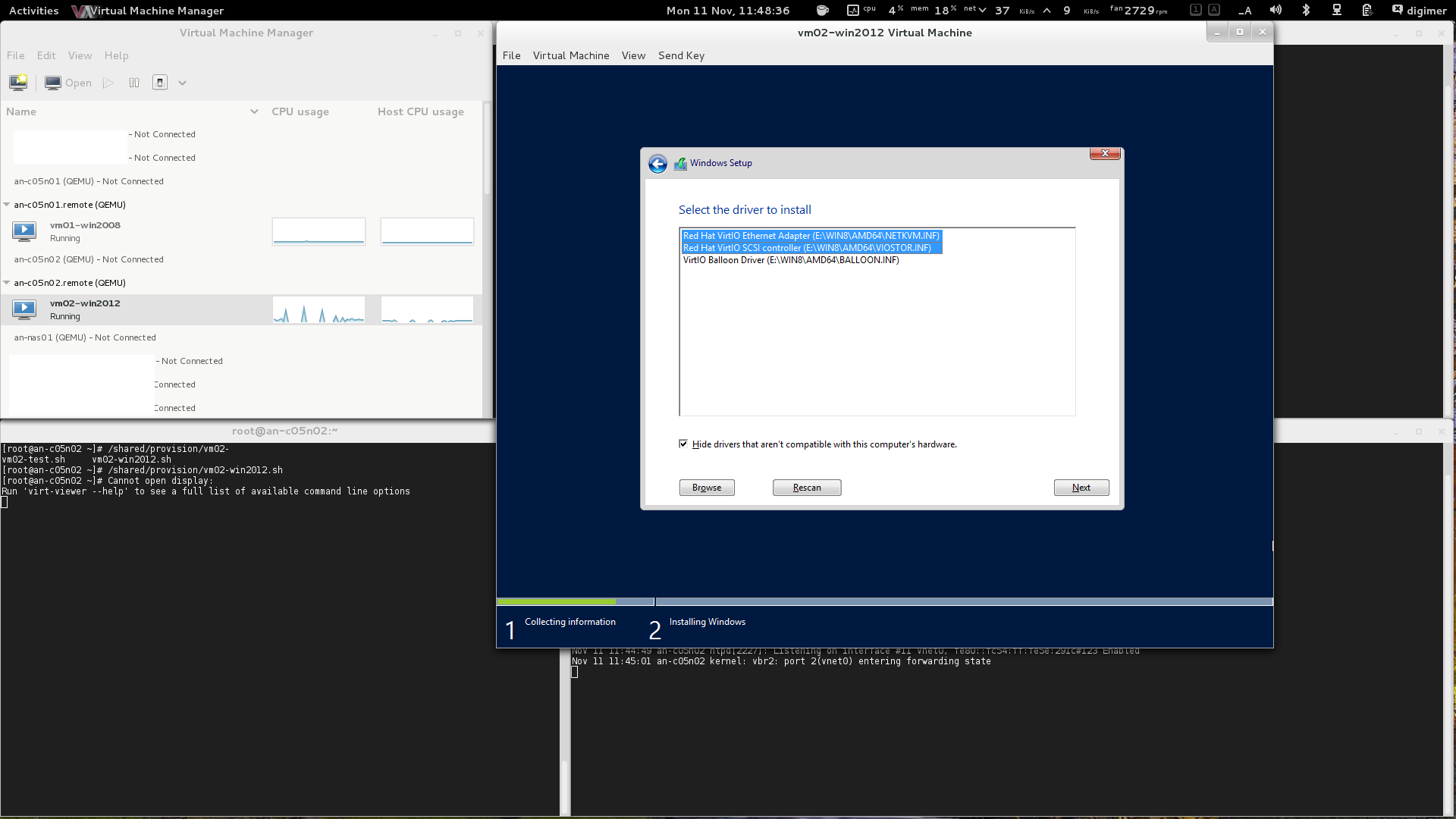This screenshot has height=819, width=1456.
Task: Select an-c05n01 (QEMU) - Not Connected row
Action: (x=241, y=181)
